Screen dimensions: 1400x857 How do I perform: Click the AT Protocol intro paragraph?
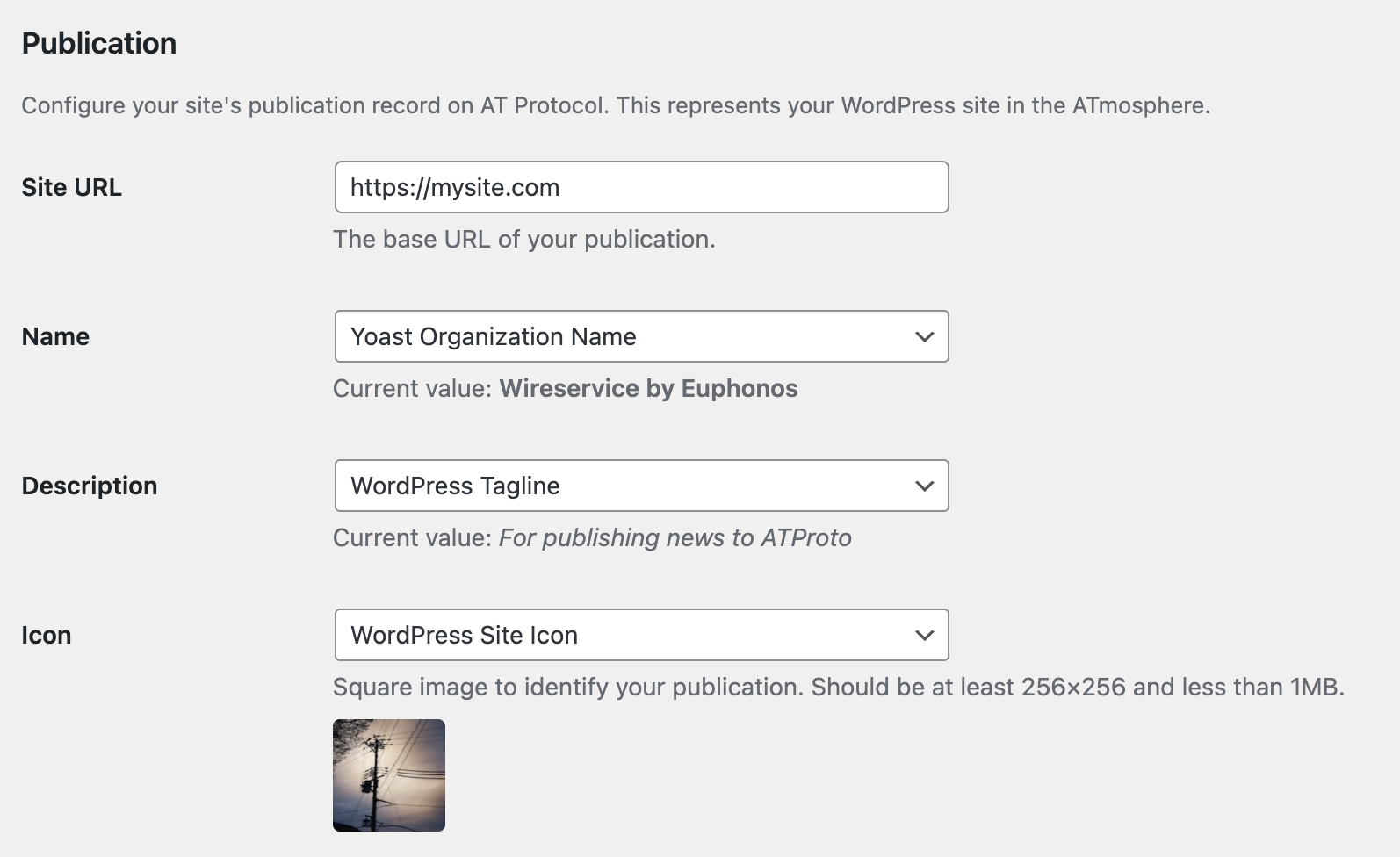click(616, 105)
